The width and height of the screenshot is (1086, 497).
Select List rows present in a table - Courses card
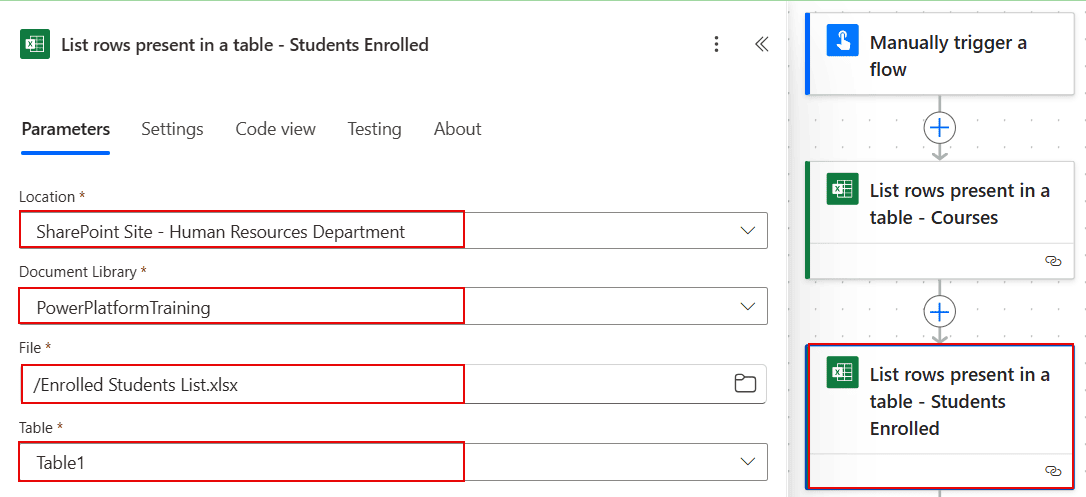(x=940, y=219)
